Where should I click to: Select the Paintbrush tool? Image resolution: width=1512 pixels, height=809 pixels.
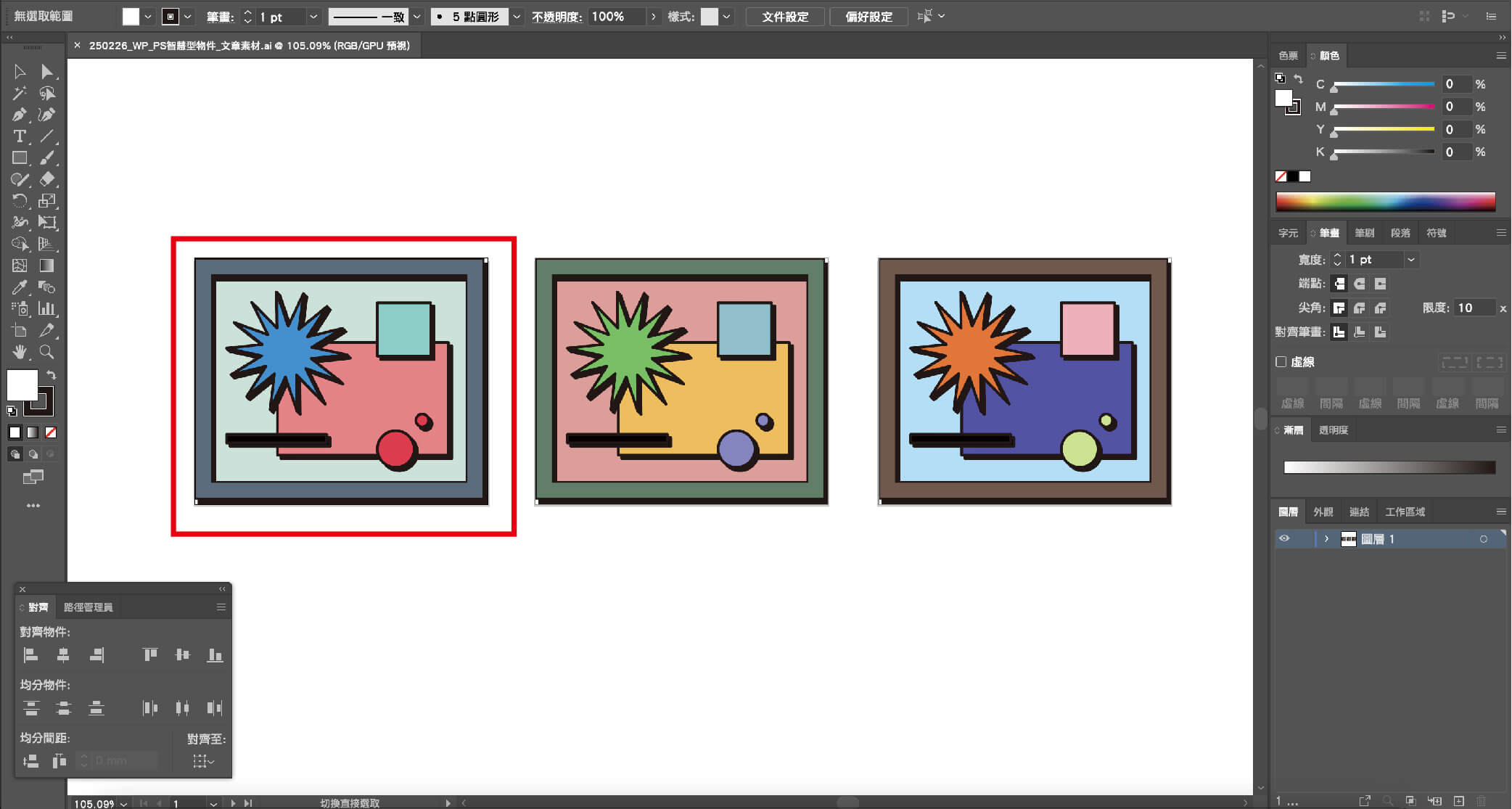tap(47, 157)
